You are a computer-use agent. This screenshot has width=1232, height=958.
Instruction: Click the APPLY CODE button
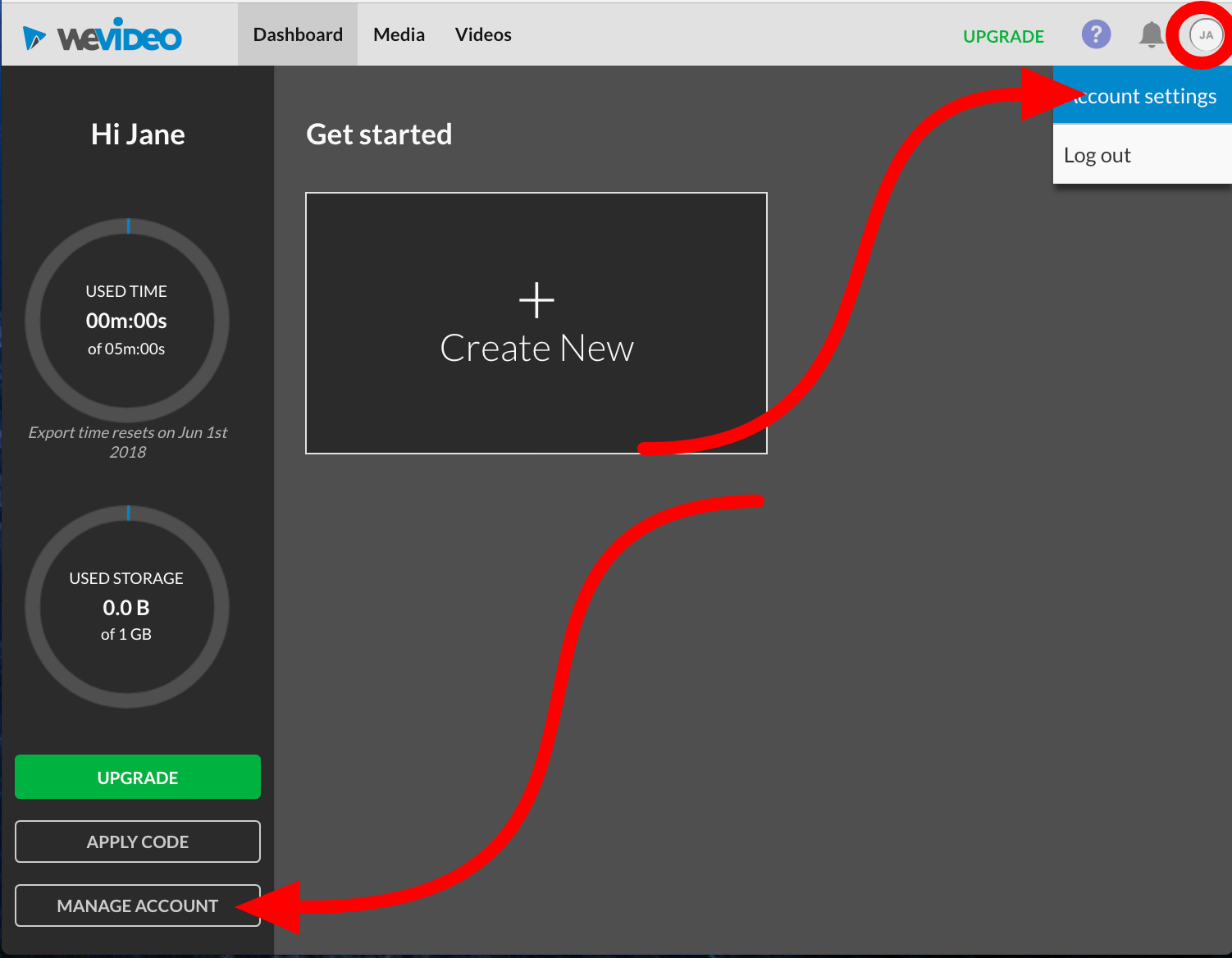[138, 842]
